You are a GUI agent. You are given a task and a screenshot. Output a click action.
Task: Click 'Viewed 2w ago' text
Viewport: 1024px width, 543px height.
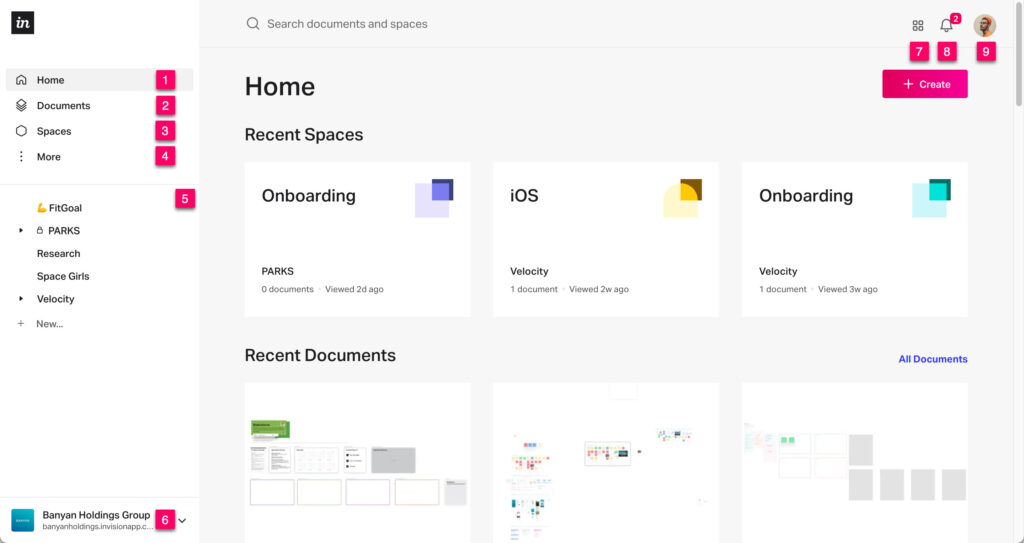(x=598, y=289)
